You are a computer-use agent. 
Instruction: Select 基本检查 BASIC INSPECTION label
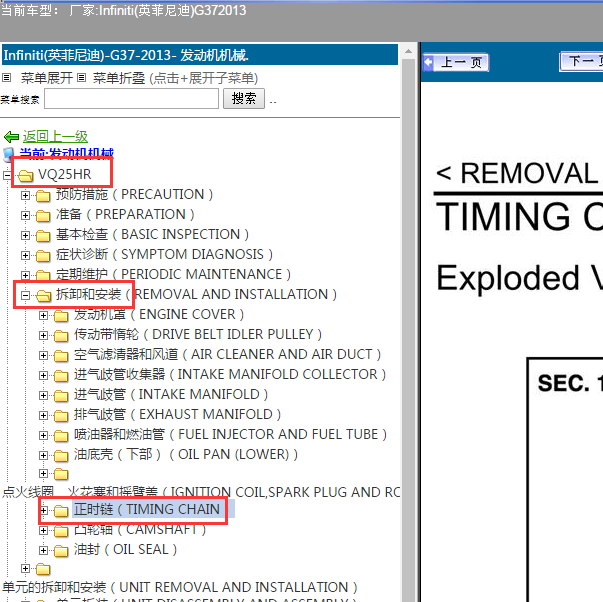coord(152,234)
